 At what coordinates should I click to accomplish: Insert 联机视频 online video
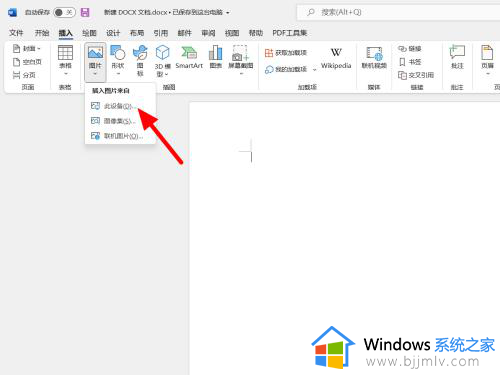pos(374,58)
